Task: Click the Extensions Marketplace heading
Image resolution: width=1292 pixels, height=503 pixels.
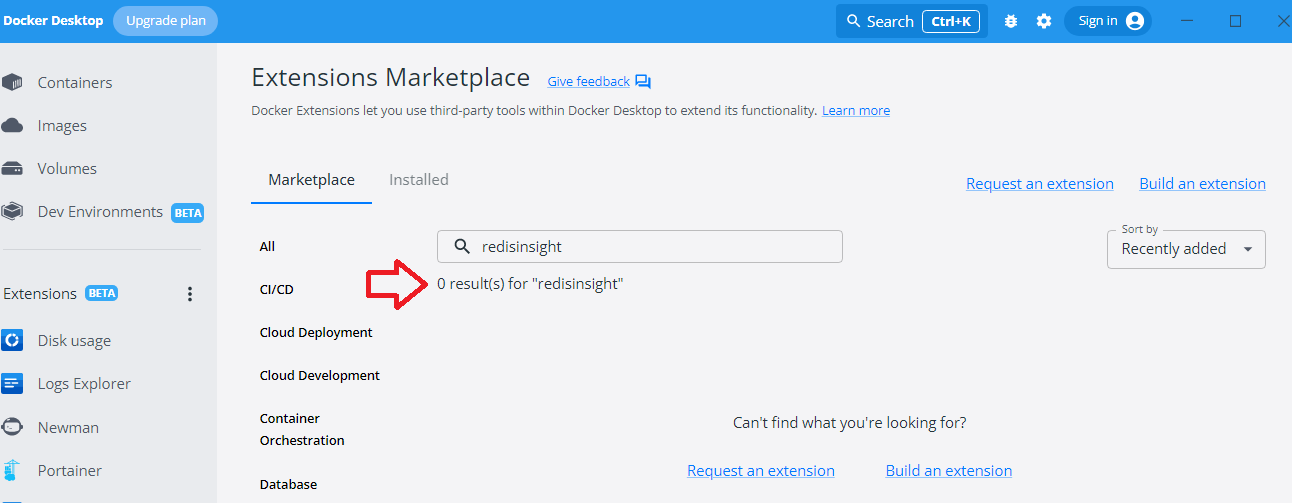Action: (391, 78)
